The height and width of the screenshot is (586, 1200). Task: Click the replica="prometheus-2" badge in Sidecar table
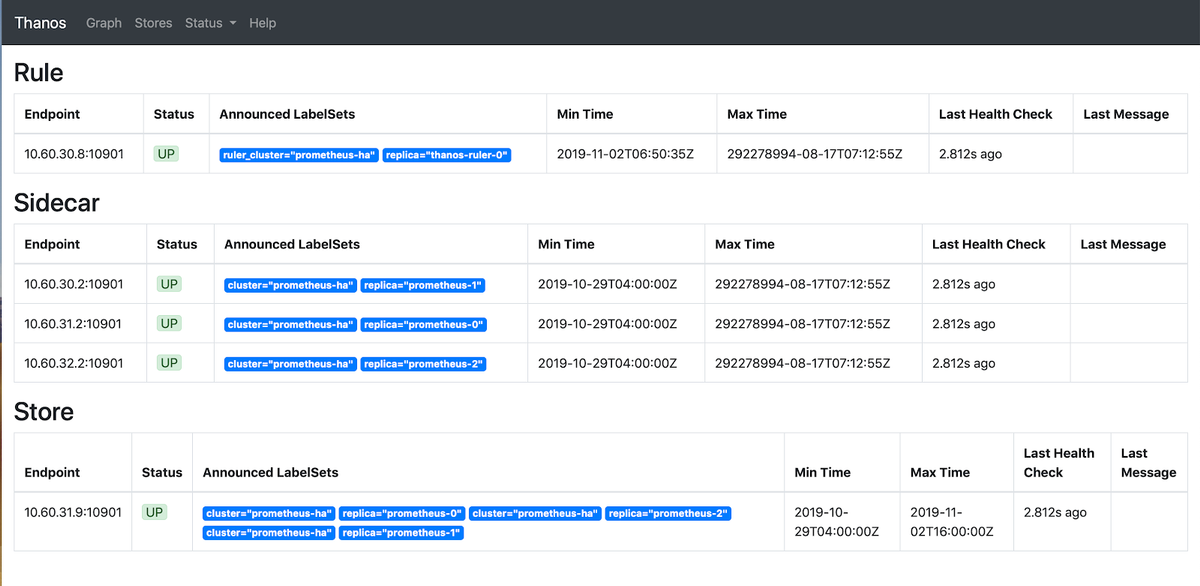click(423, 364)
